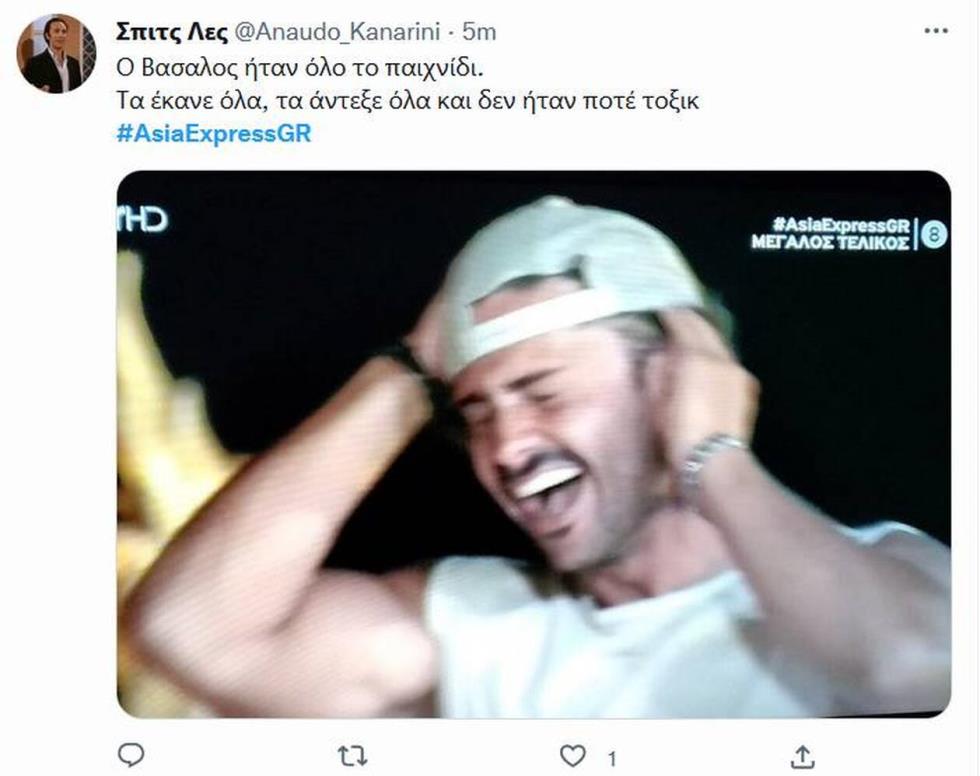Open the share upload icon
This screenshot has height=776, width=980.
click(x=802, y=757)
